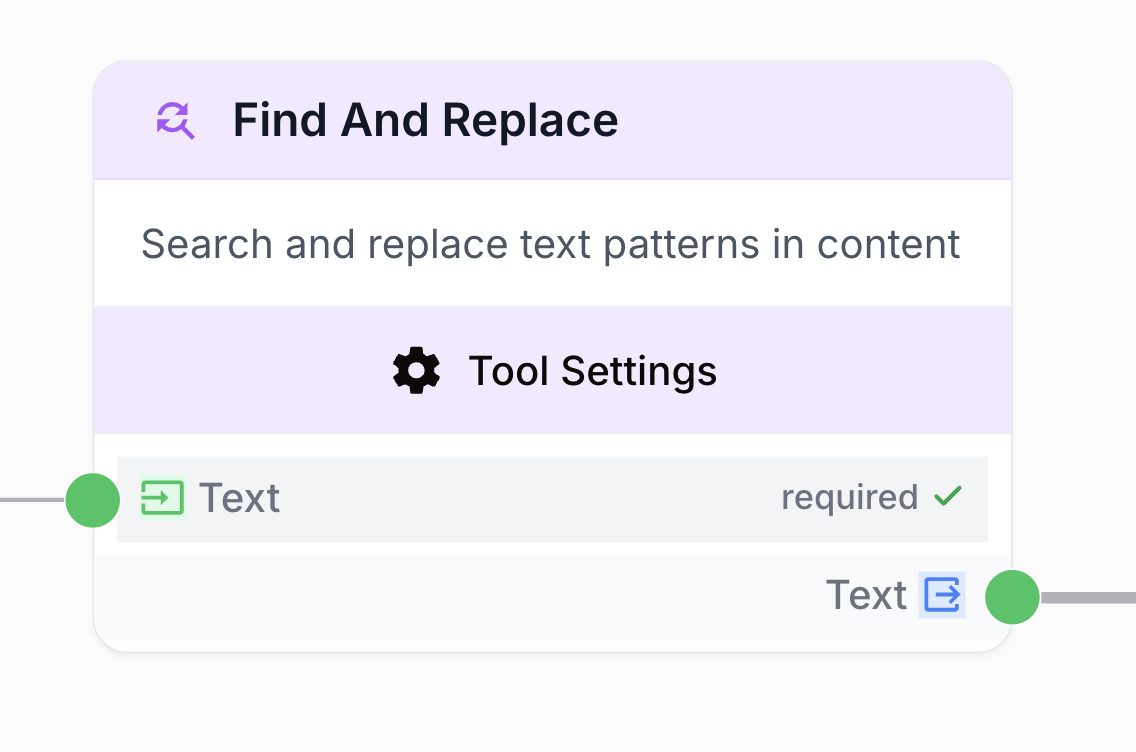Click the green output connector dot

pos(1012,597)
